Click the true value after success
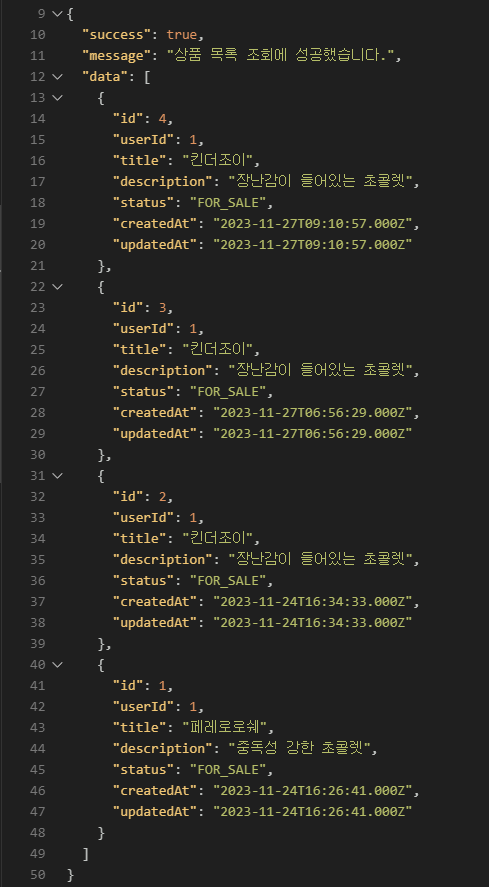The width and height of the screenshot is (489, 887). coord(182,35)
